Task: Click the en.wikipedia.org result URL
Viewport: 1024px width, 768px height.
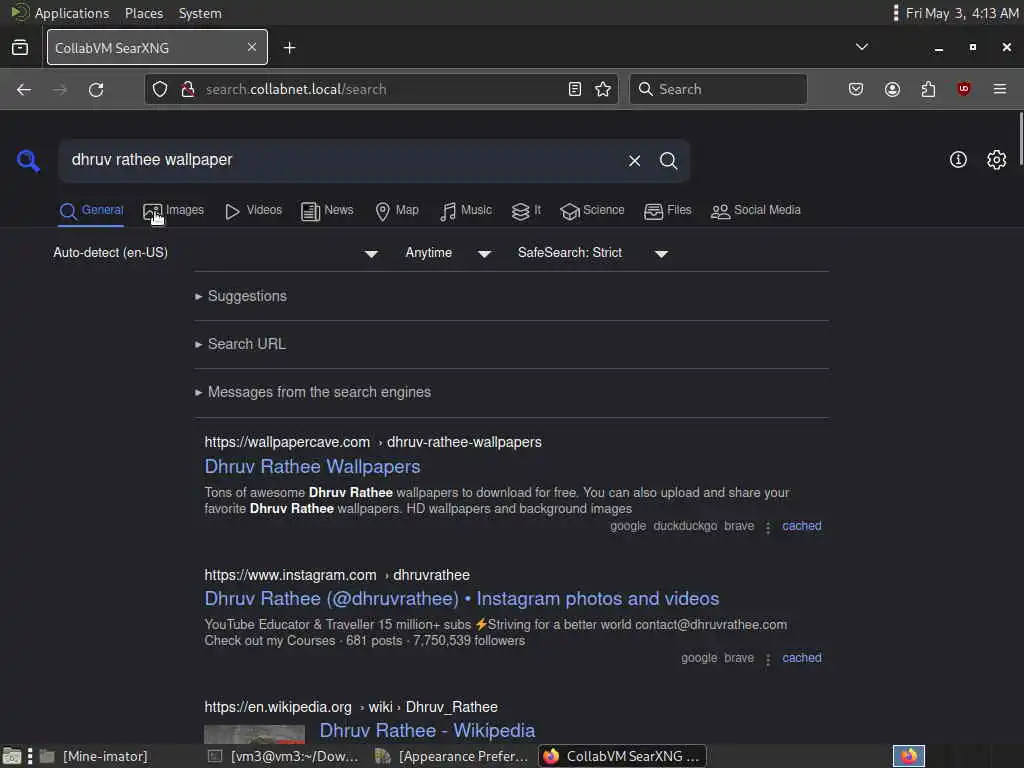Action: [351, 707]
